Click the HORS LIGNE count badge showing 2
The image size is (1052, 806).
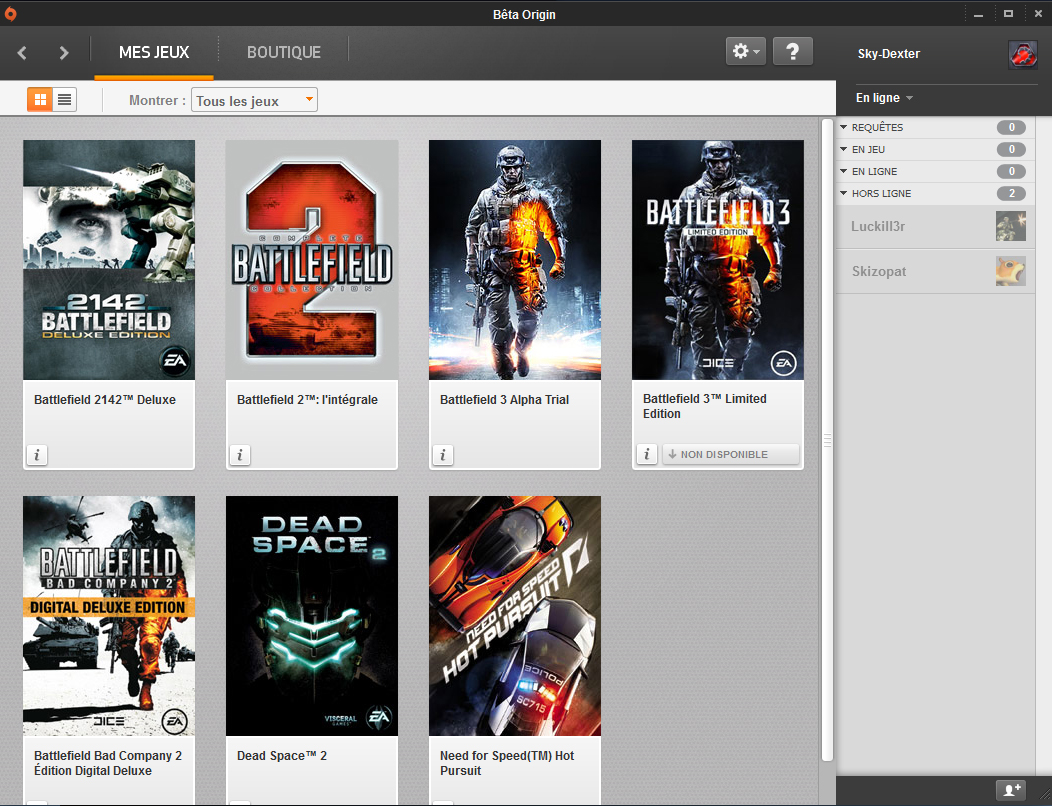click(x=1011, y=194)
